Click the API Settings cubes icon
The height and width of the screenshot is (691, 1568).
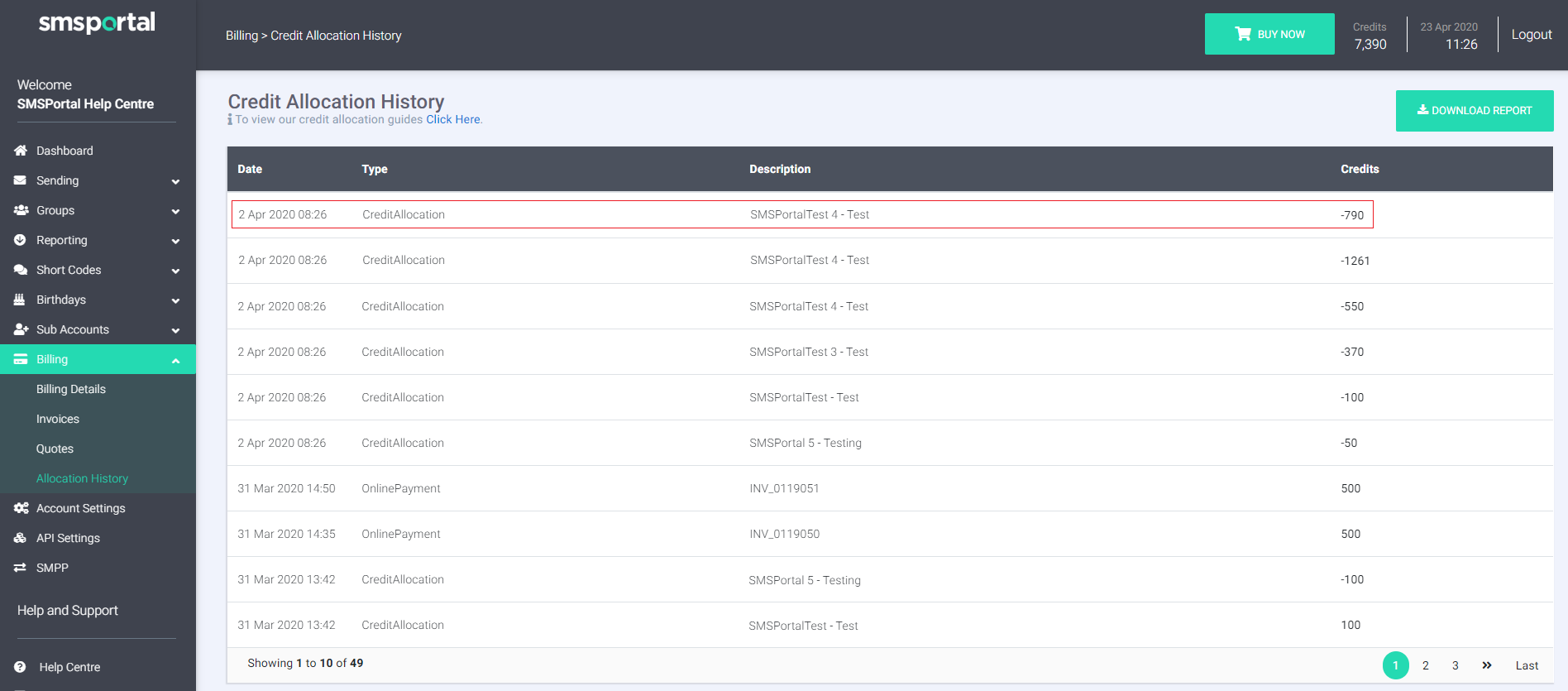click(x=20, y=538)
